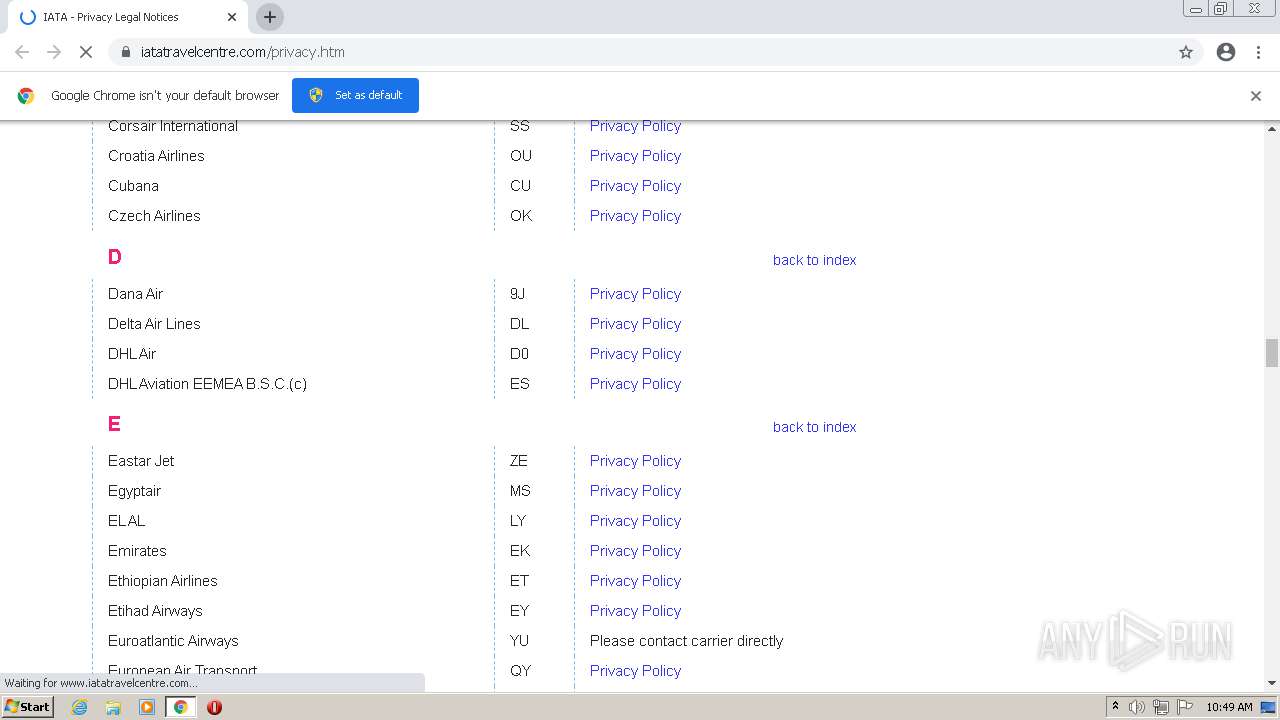Open the Windows Start menu
This screenshot has width=1280, height=720.
click(28, 707)
